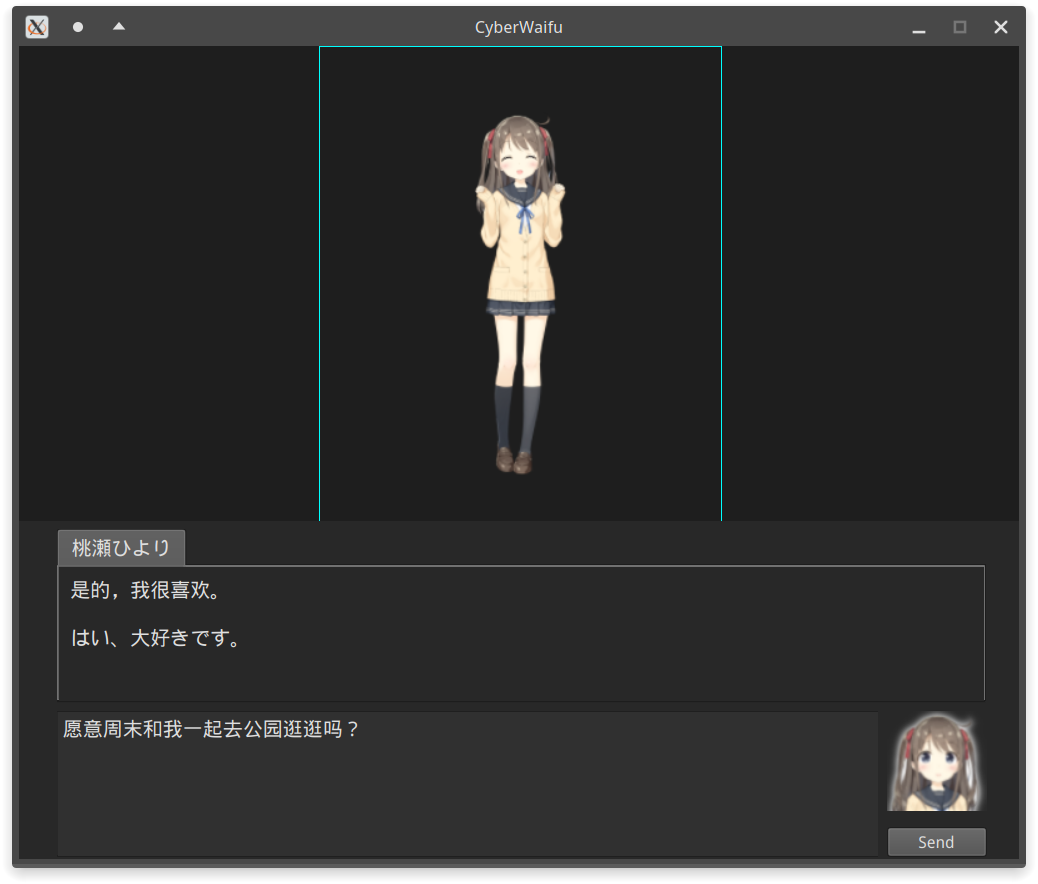Click the round dot sticky button in the title bar
This screenshot has width=1038, height=884.
78,27
